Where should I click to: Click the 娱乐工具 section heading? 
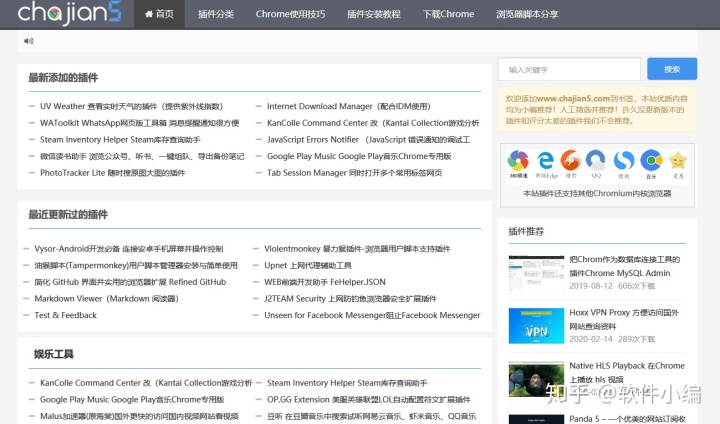[54, 354]
